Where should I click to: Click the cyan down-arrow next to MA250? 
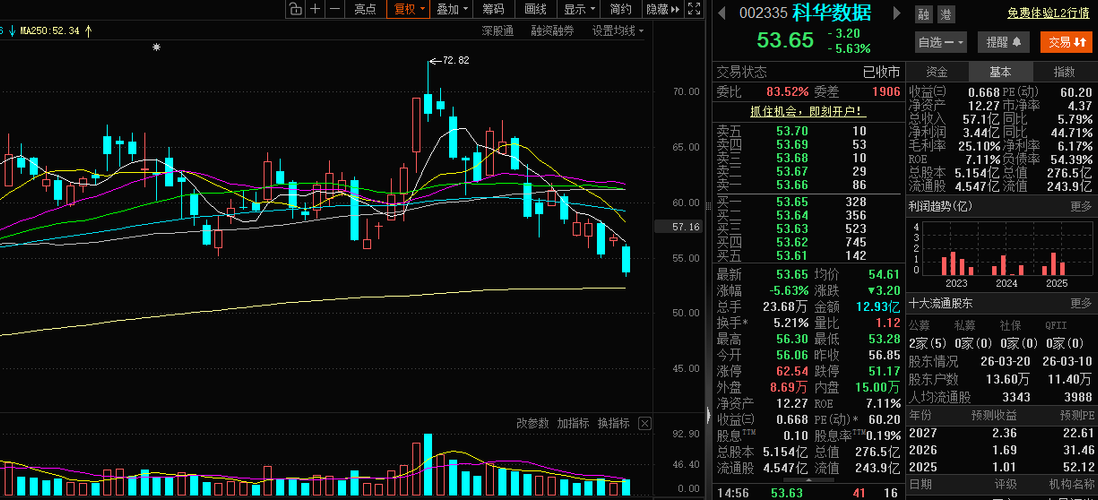[12, 31]
